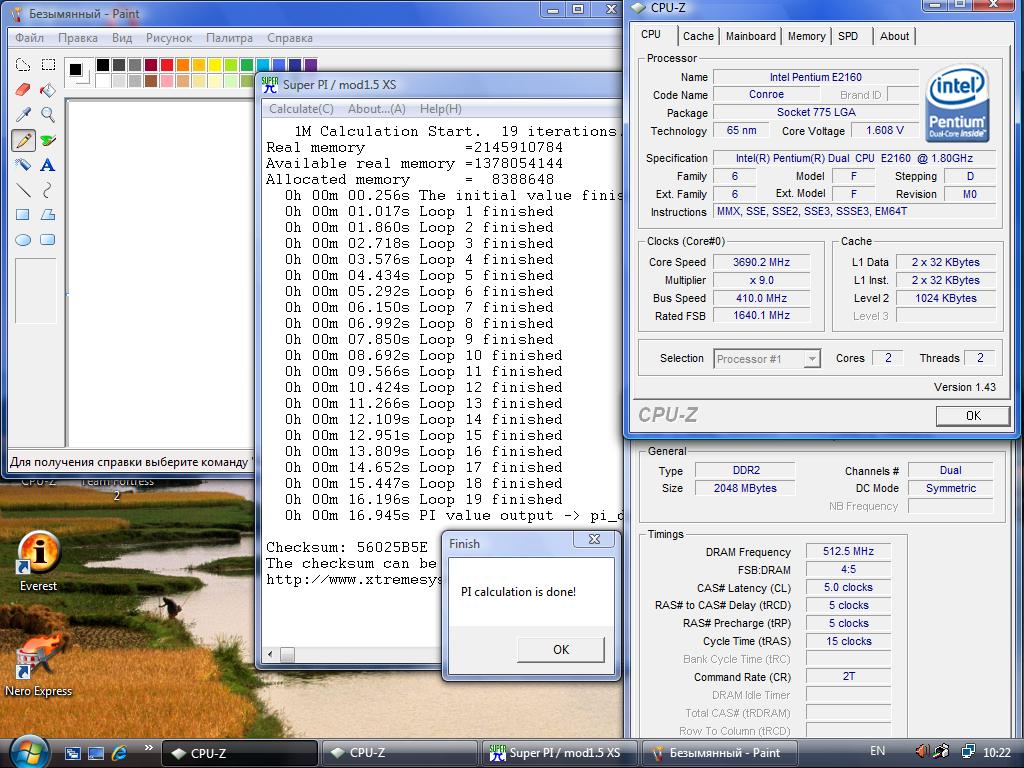Click the network connection tray icon
The width and height of the screenshot is (1024, 768).
tap(968, 752)
